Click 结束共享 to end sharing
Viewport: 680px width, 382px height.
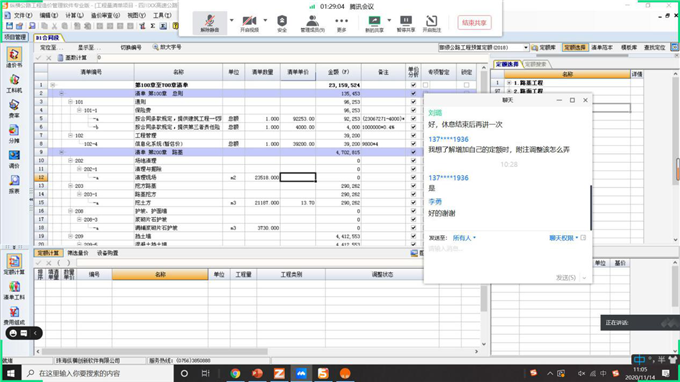pos(474,23)
